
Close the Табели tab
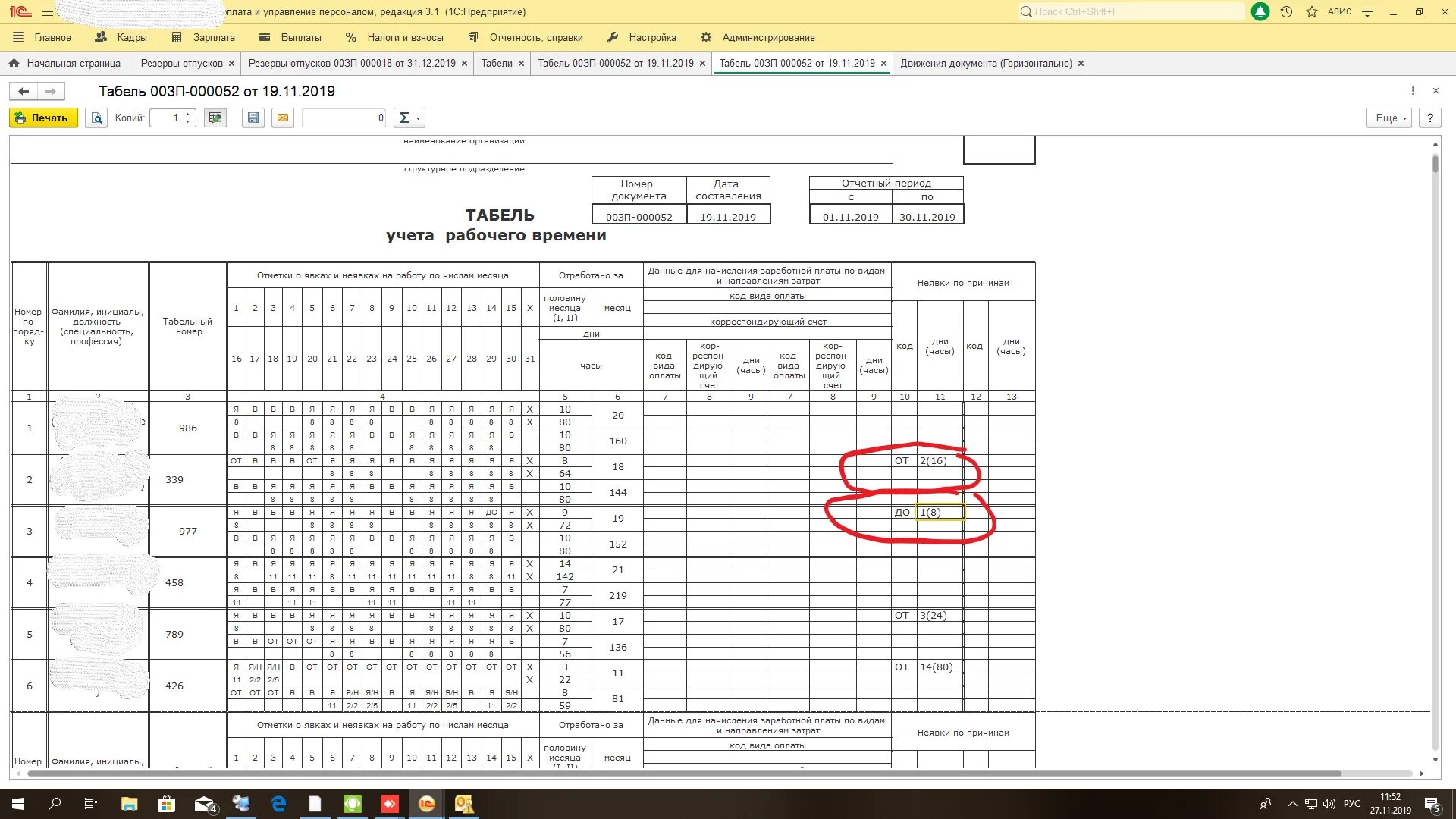click(x=521, y=64)
